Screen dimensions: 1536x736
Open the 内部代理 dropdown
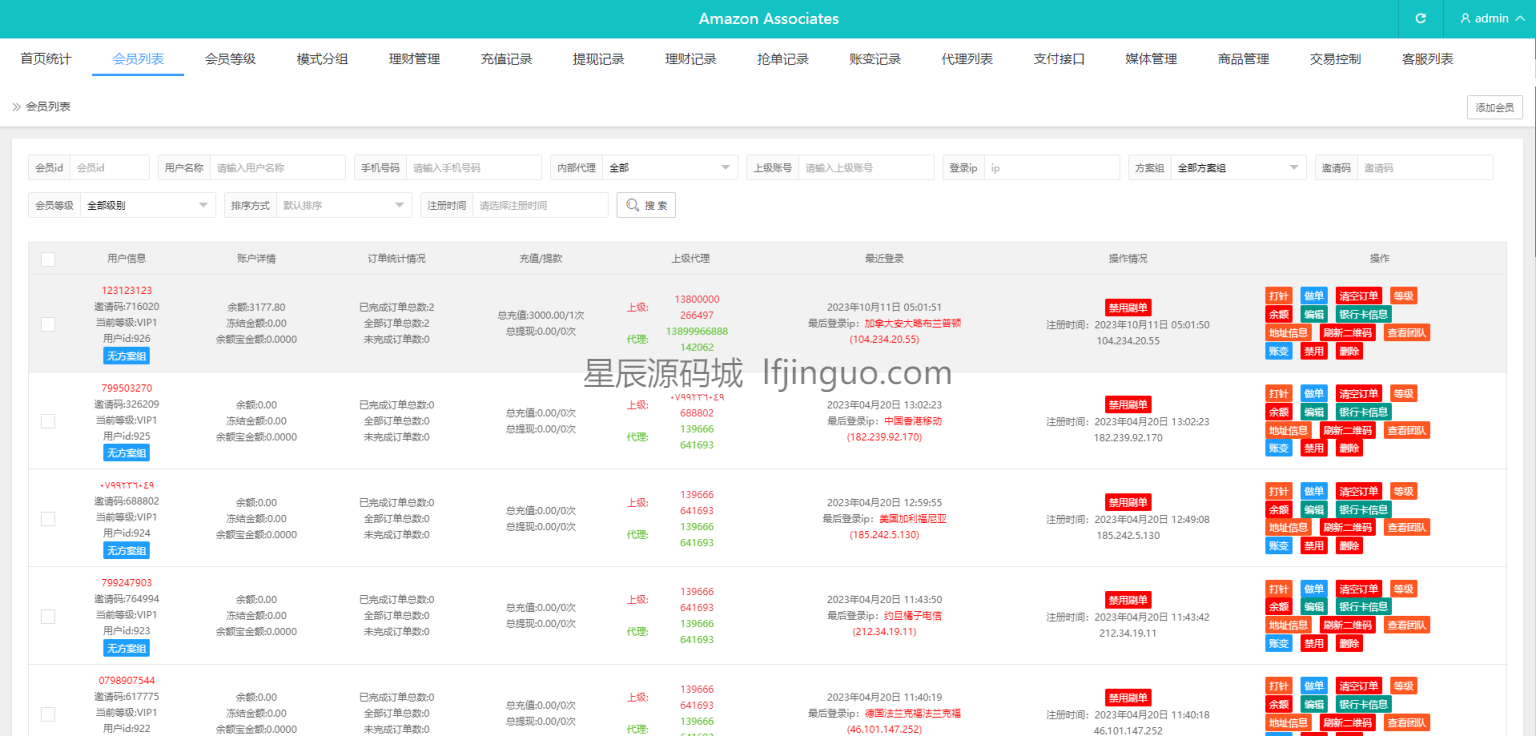point(669,168)
